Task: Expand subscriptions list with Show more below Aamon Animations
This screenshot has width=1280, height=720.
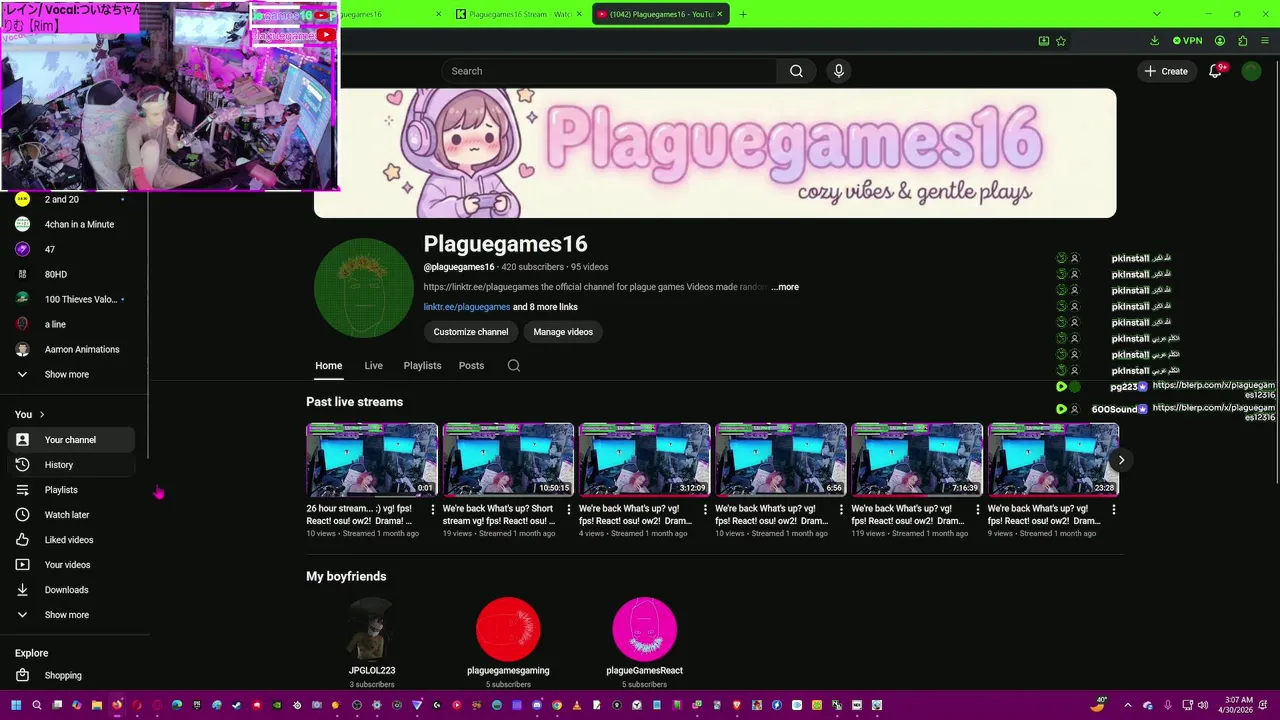Action: [70, 375]
